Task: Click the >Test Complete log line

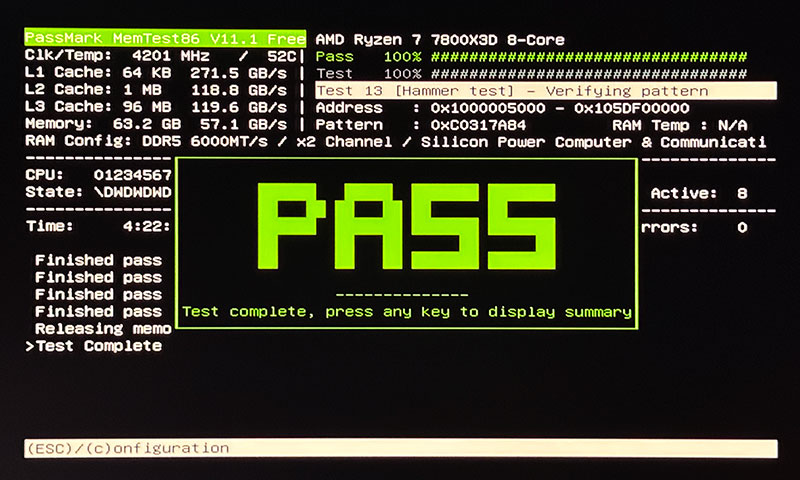Action: pyautogui.click(x=94, y=346)
